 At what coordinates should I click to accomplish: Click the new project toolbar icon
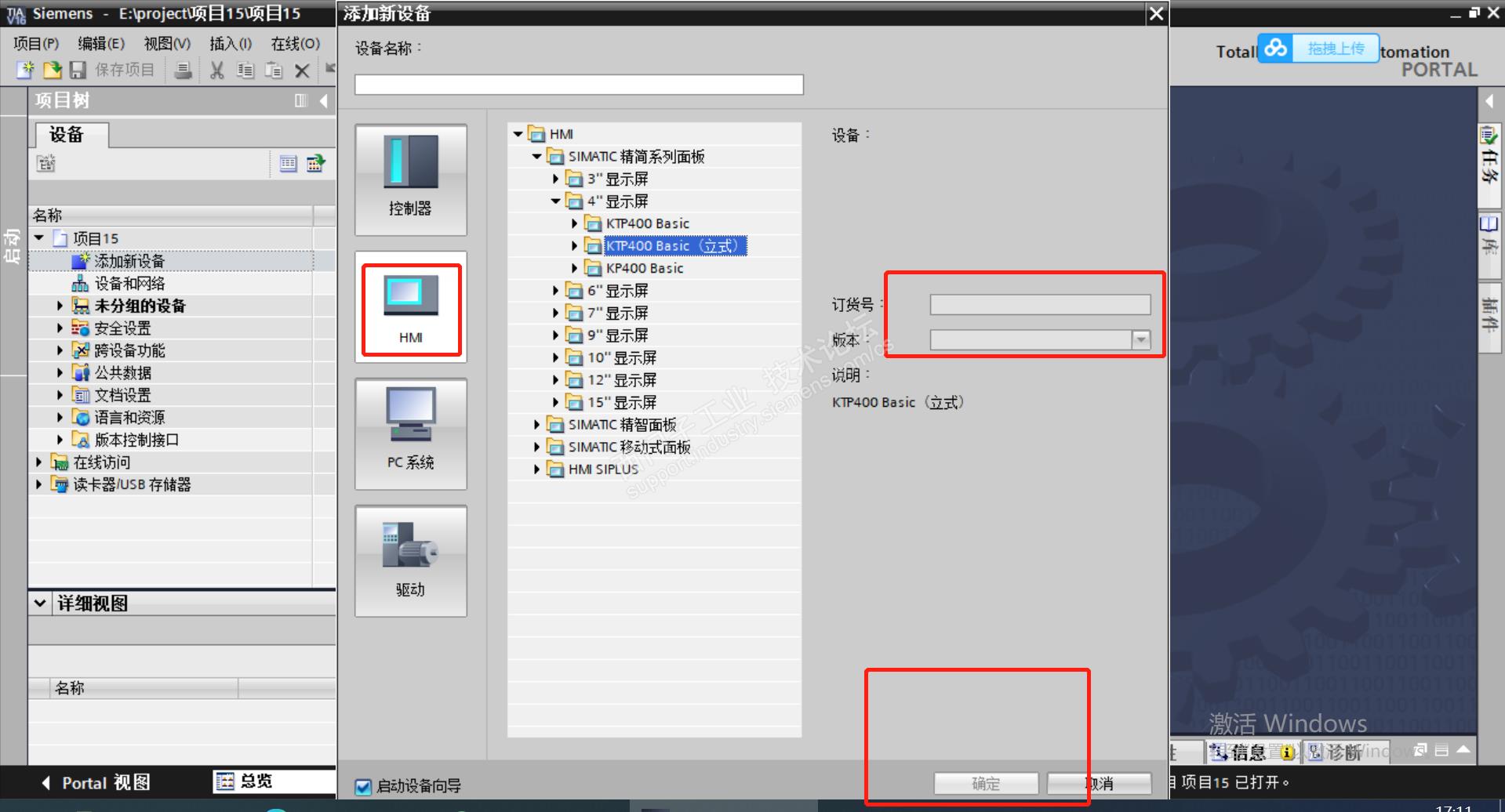pos(26,71)
